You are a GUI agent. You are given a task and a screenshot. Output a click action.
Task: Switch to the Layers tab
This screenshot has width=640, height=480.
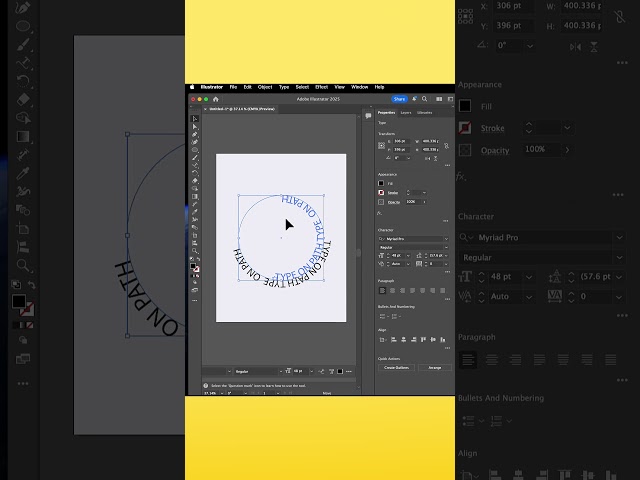tap(406, 113)
